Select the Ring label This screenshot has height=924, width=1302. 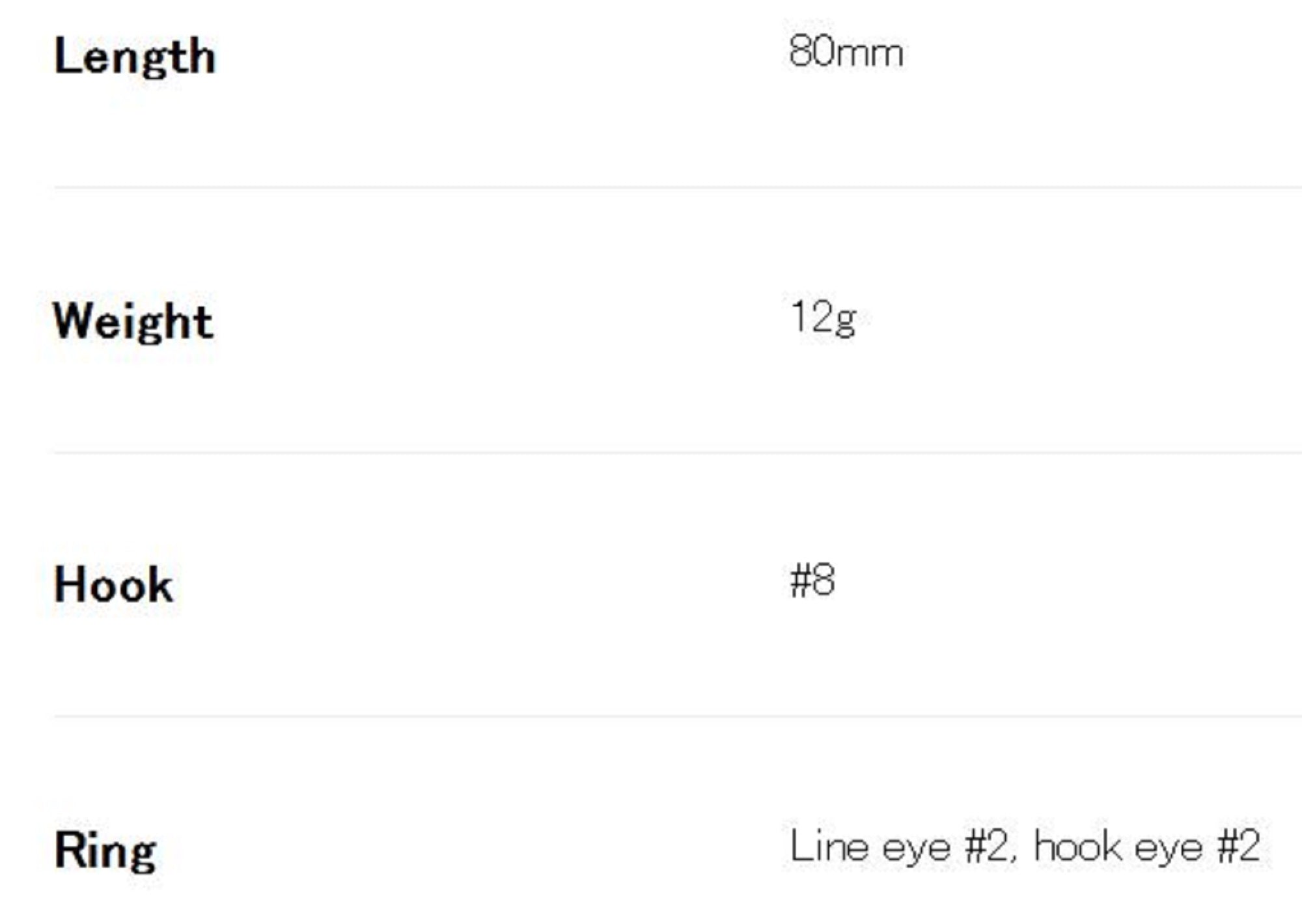(x=105, y=850)
